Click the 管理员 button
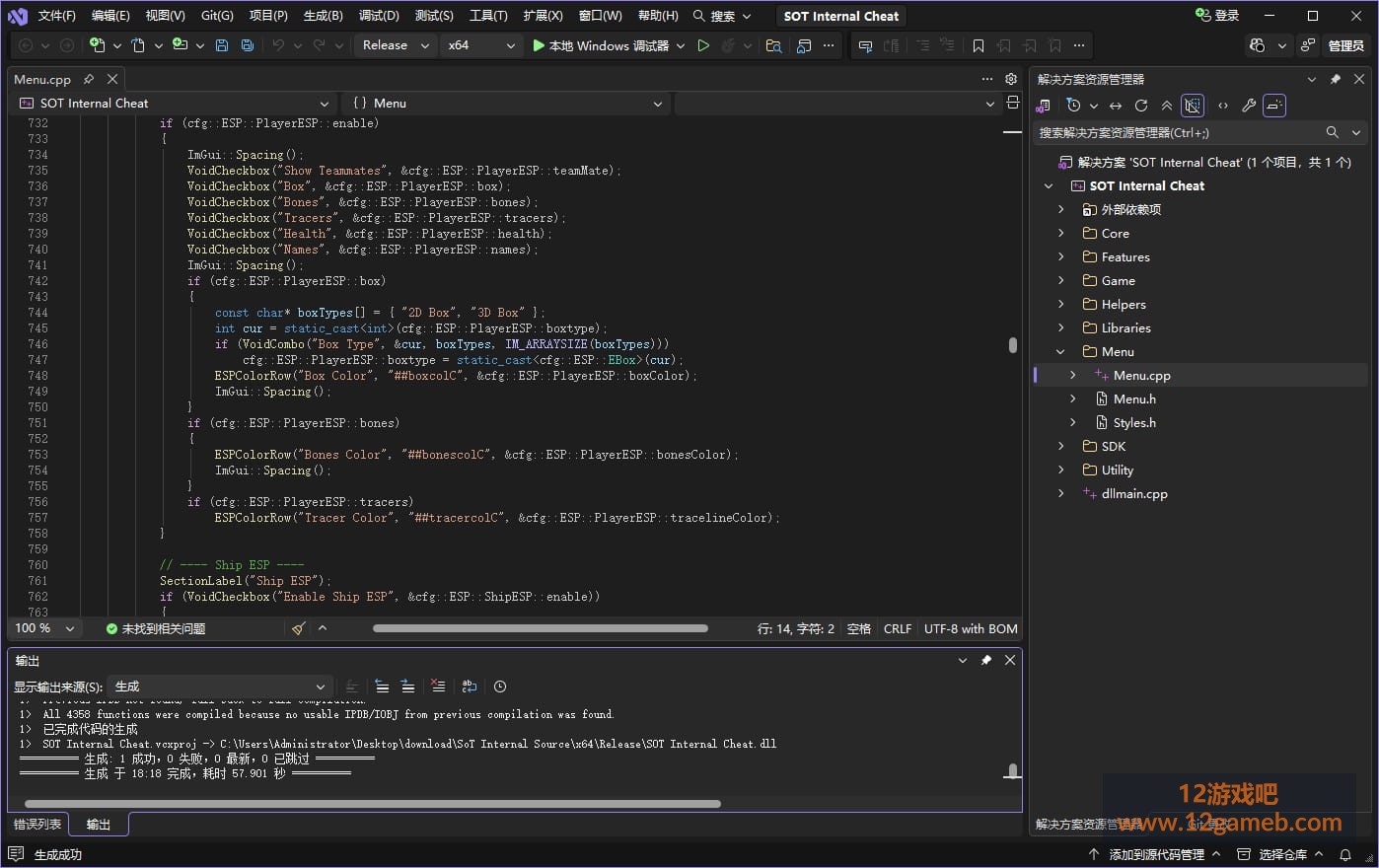This screenshot has height=868, width=1379. click(x=1346, y=45)
